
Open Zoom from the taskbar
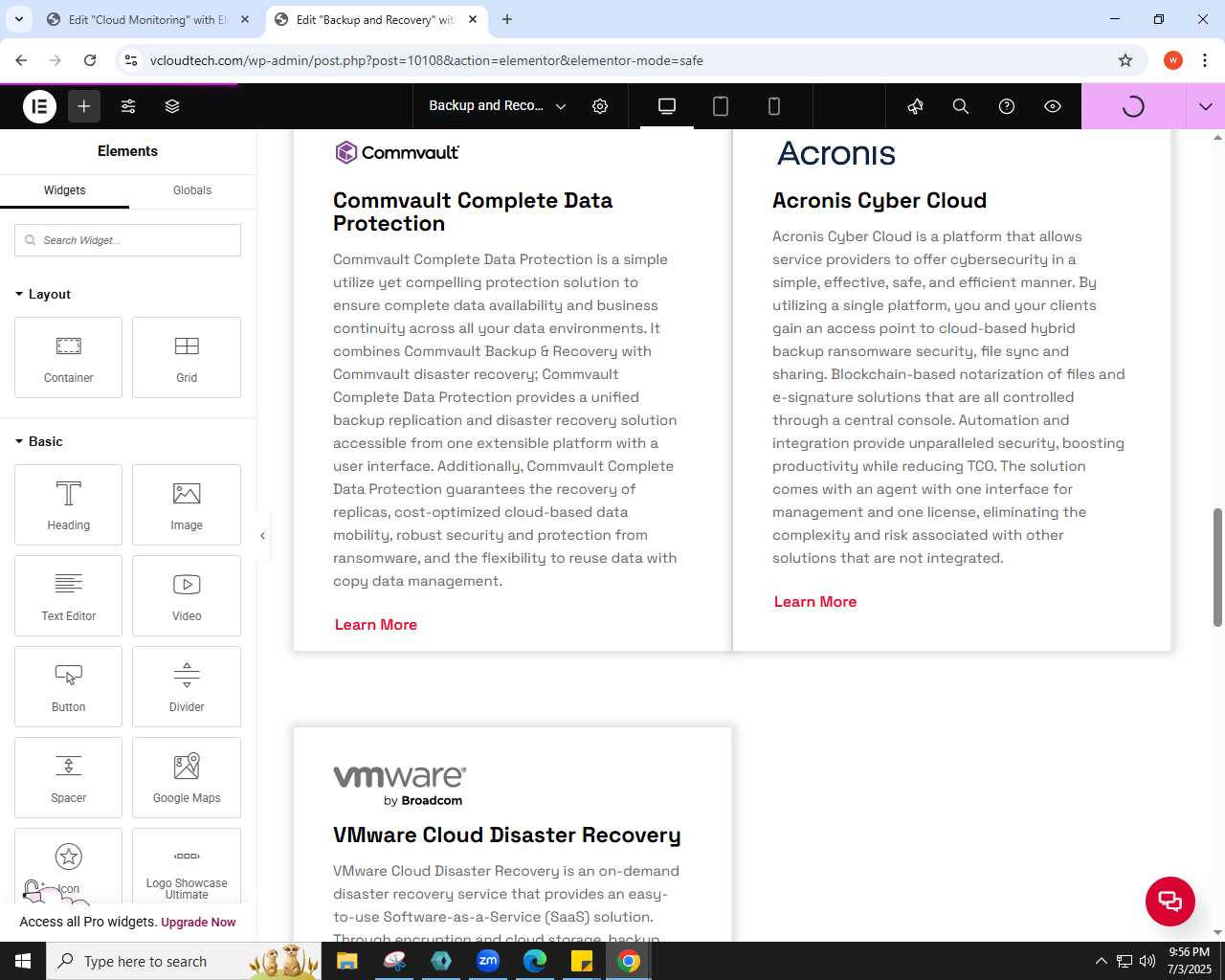[x=488, y=961]
